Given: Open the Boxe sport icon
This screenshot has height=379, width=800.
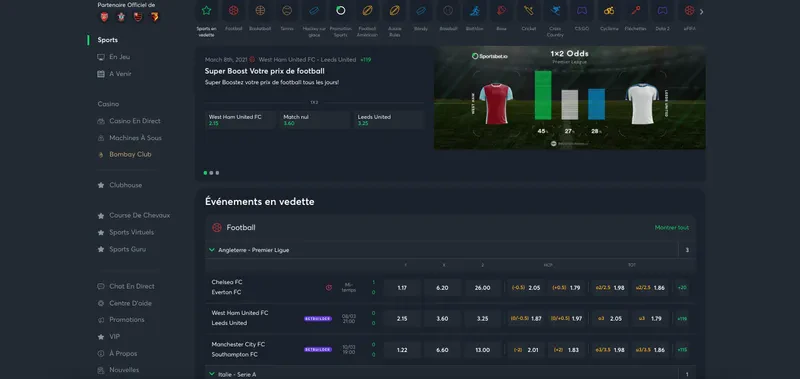Looking at the screenshot, I should [x=502, y=10].
